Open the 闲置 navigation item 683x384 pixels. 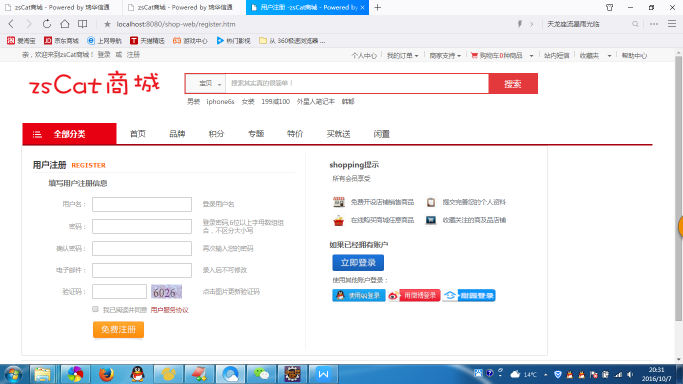point(382,134)
